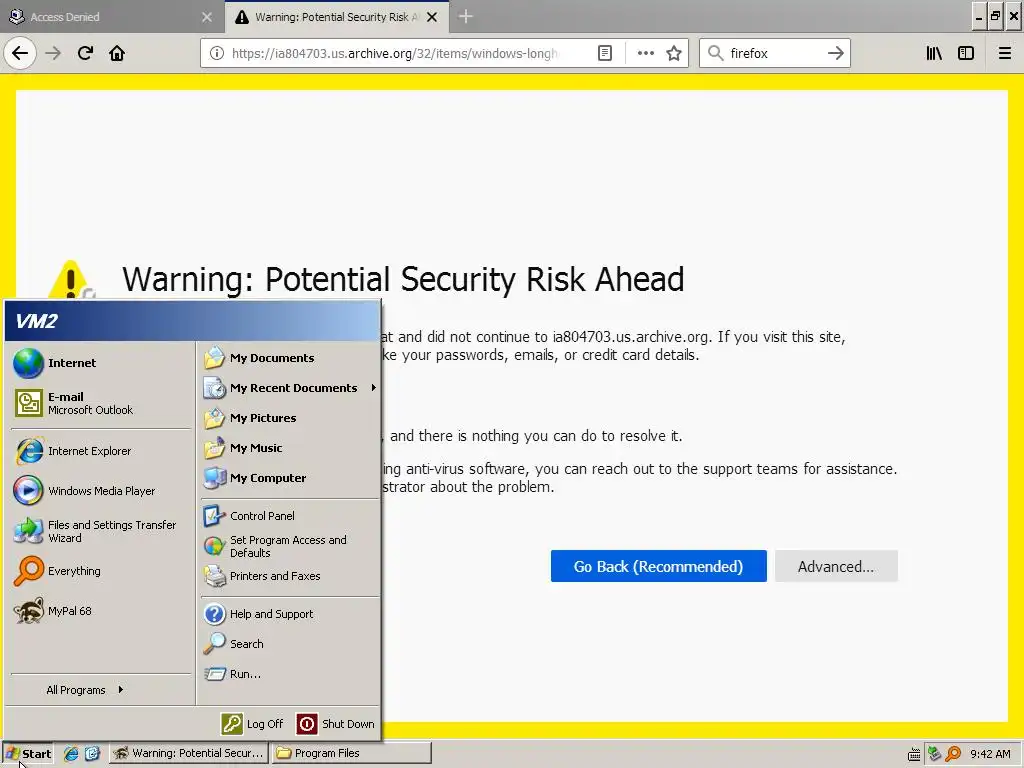1024x768 pixels.
Task: Open Help and Support
Action: coord(290,614)
